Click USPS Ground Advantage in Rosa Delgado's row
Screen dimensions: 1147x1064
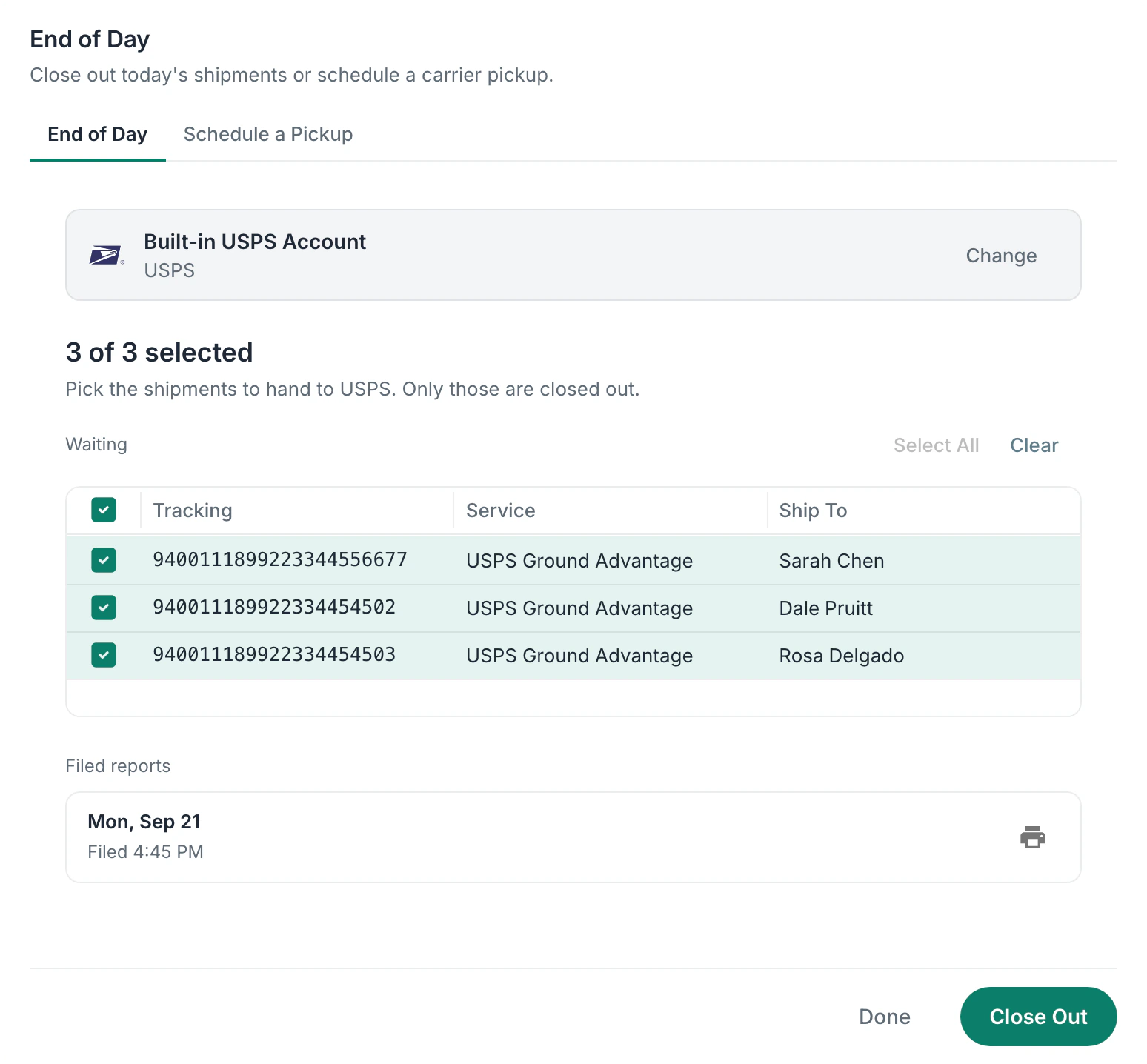click(579, 656)
